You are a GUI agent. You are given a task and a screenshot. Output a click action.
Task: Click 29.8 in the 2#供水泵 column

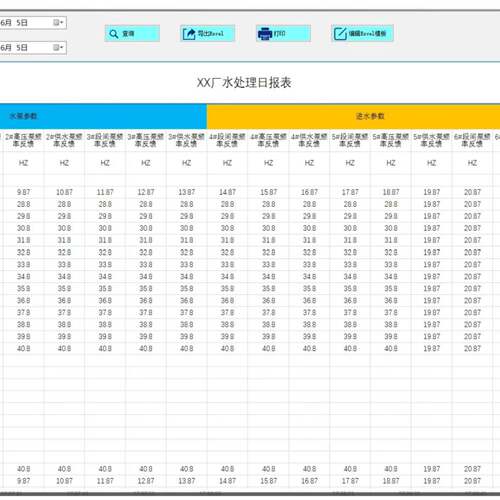(x=64, y=216)
